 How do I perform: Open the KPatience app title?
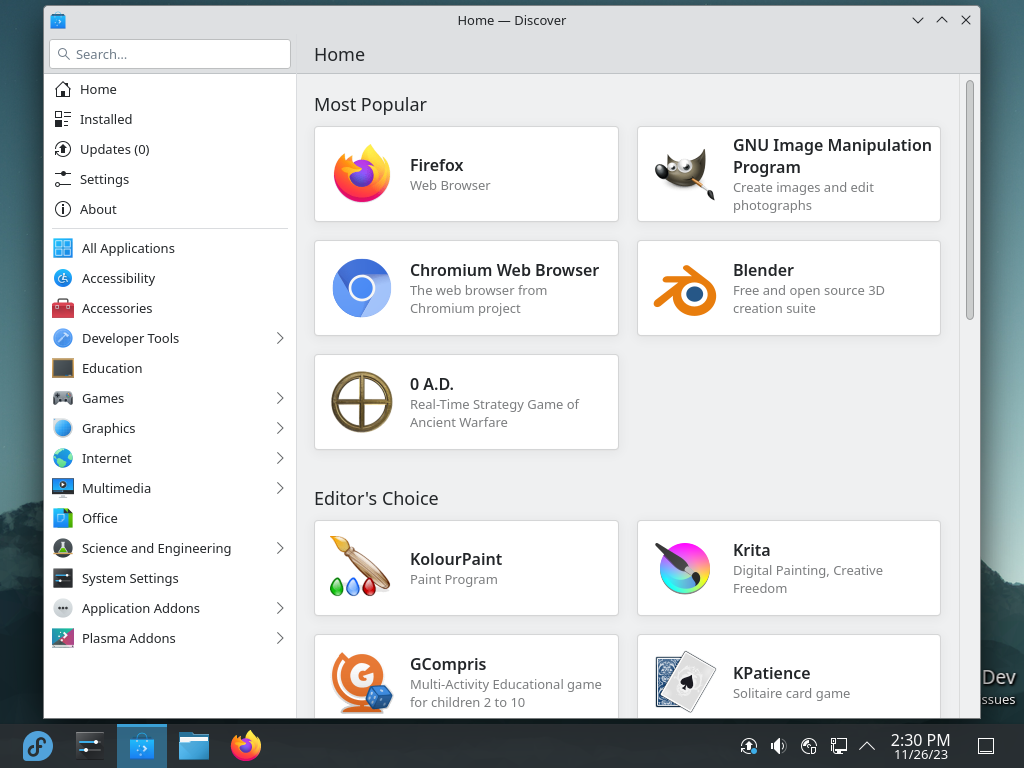point(771,673)
